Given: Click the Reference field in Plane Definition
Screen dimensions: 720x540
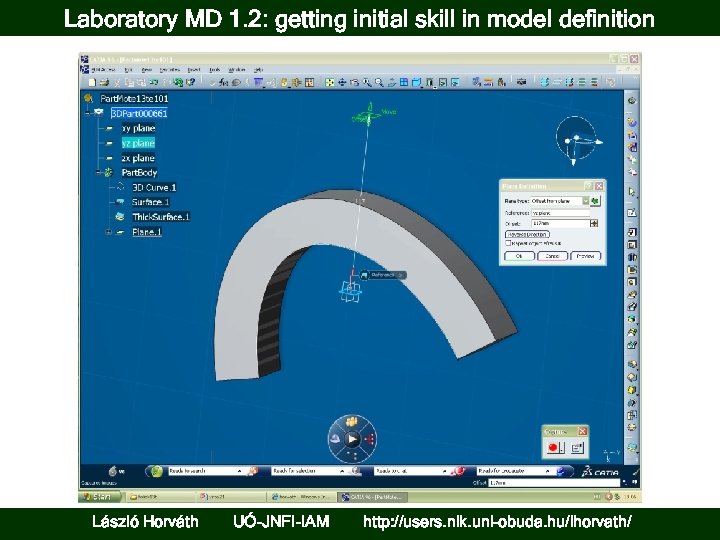Looking at the screenshot, I should pos(560,213).
